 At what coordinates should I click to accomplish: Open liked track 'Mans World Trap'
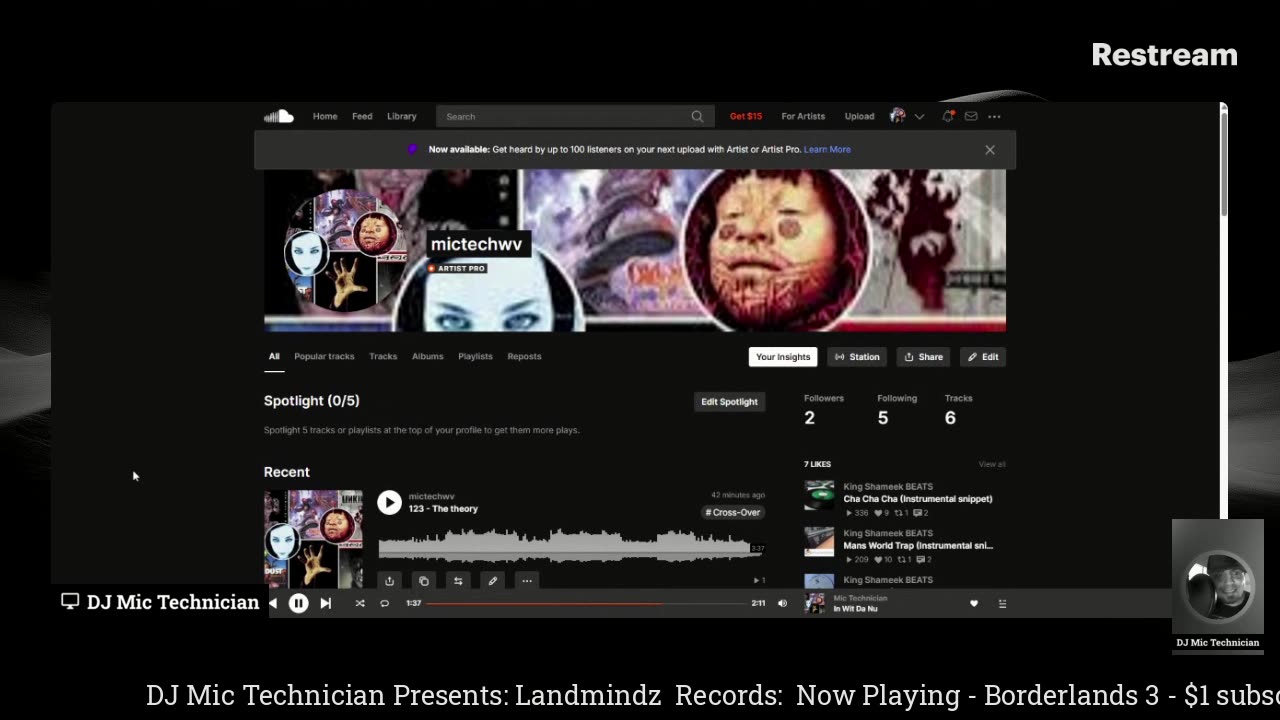coord(918,546)
